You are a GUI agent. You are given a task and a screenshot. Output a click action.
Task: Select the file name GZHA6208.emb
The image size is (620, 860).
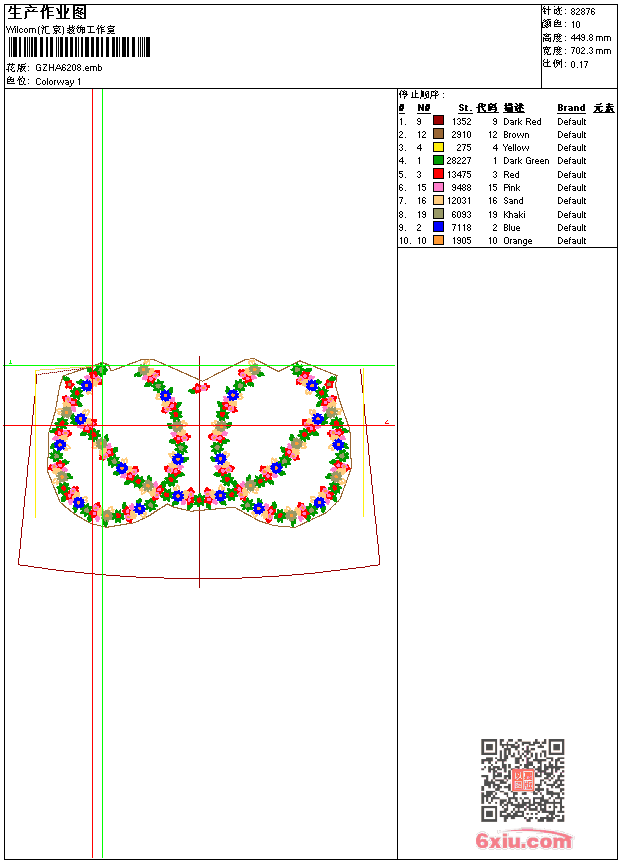pos(69,68)
